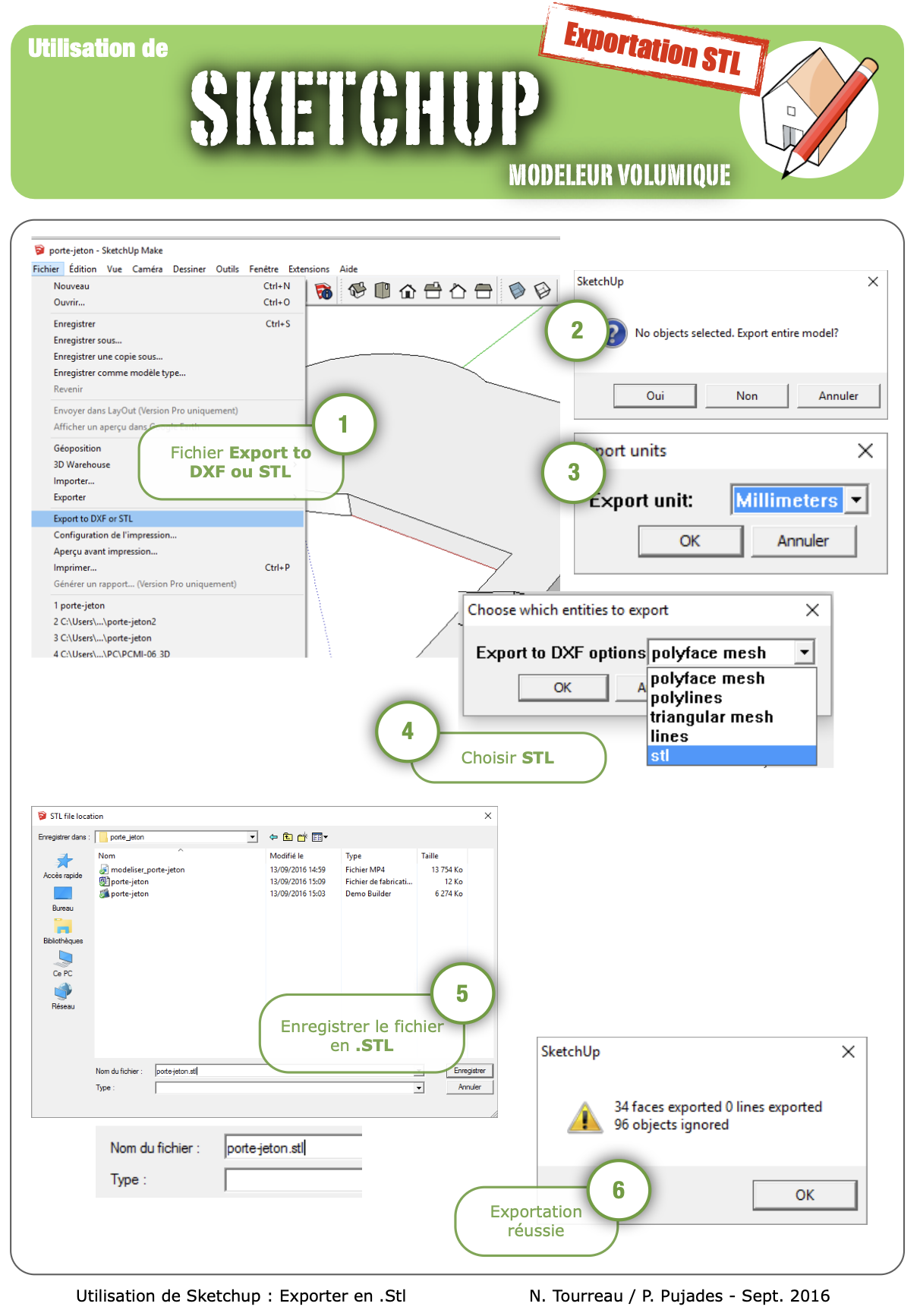The width and height of the screenshot is (920, 1316).
Task: Click OK in Choose which entities dialog
Action: point(563,688)
